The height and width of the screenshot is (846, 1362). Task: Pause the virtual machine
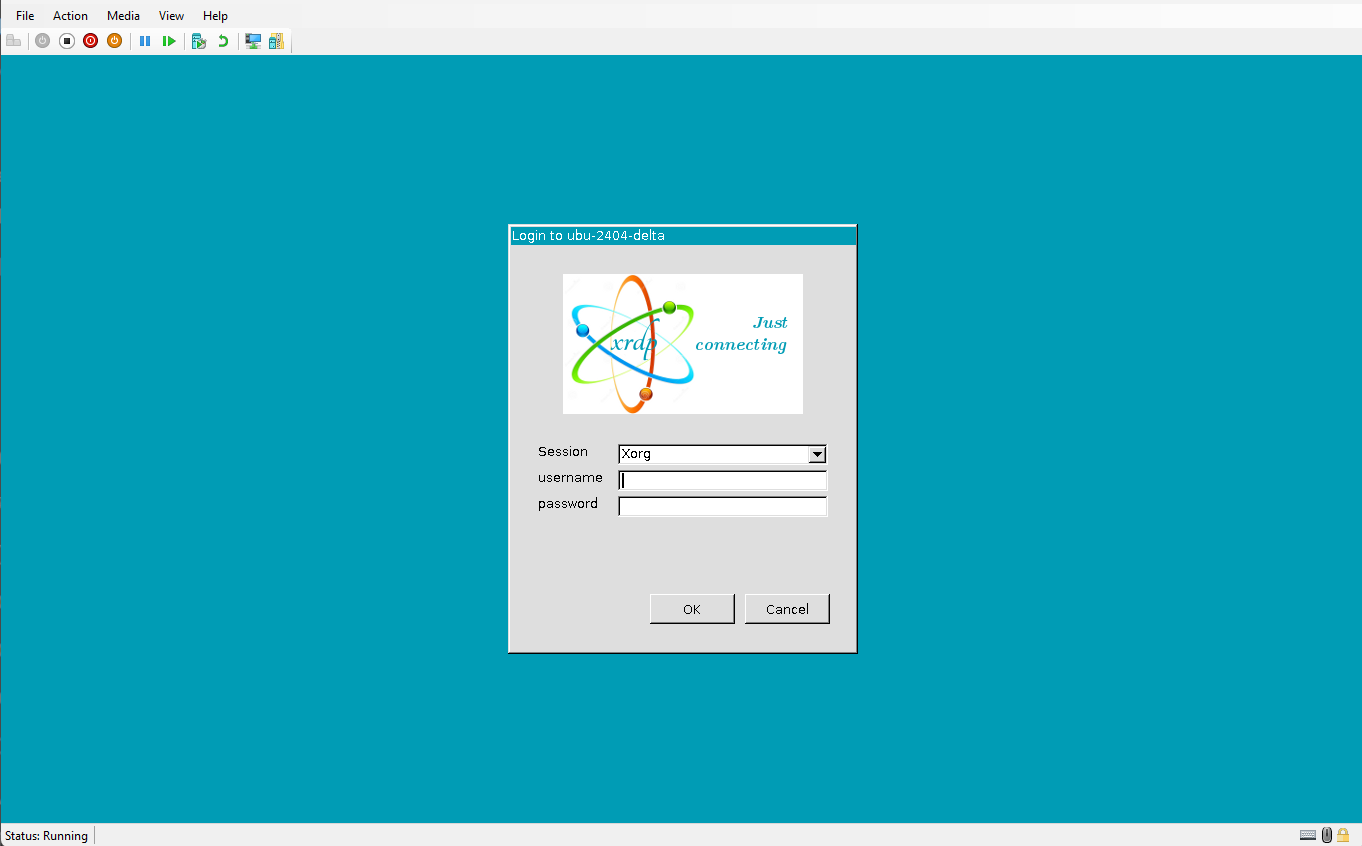[x=145, y=41]
